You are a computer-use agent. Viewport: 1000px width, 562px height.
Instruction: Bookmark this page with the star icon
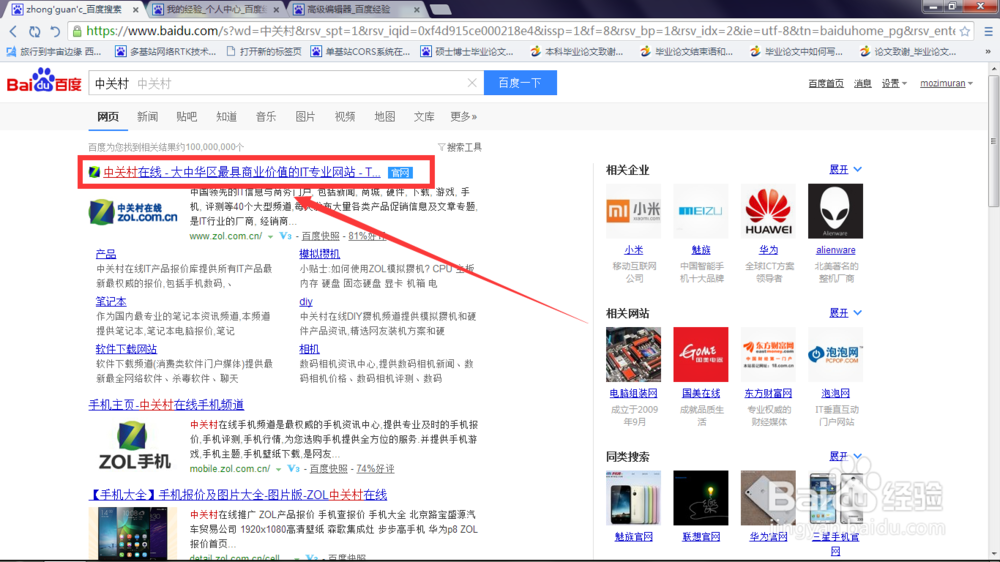click(965, 31)
